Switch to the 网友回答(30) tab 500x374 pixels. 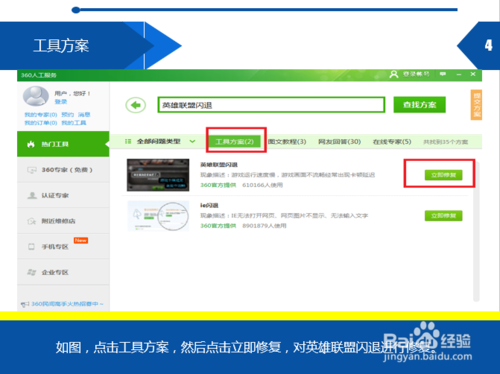pos(339,142)
